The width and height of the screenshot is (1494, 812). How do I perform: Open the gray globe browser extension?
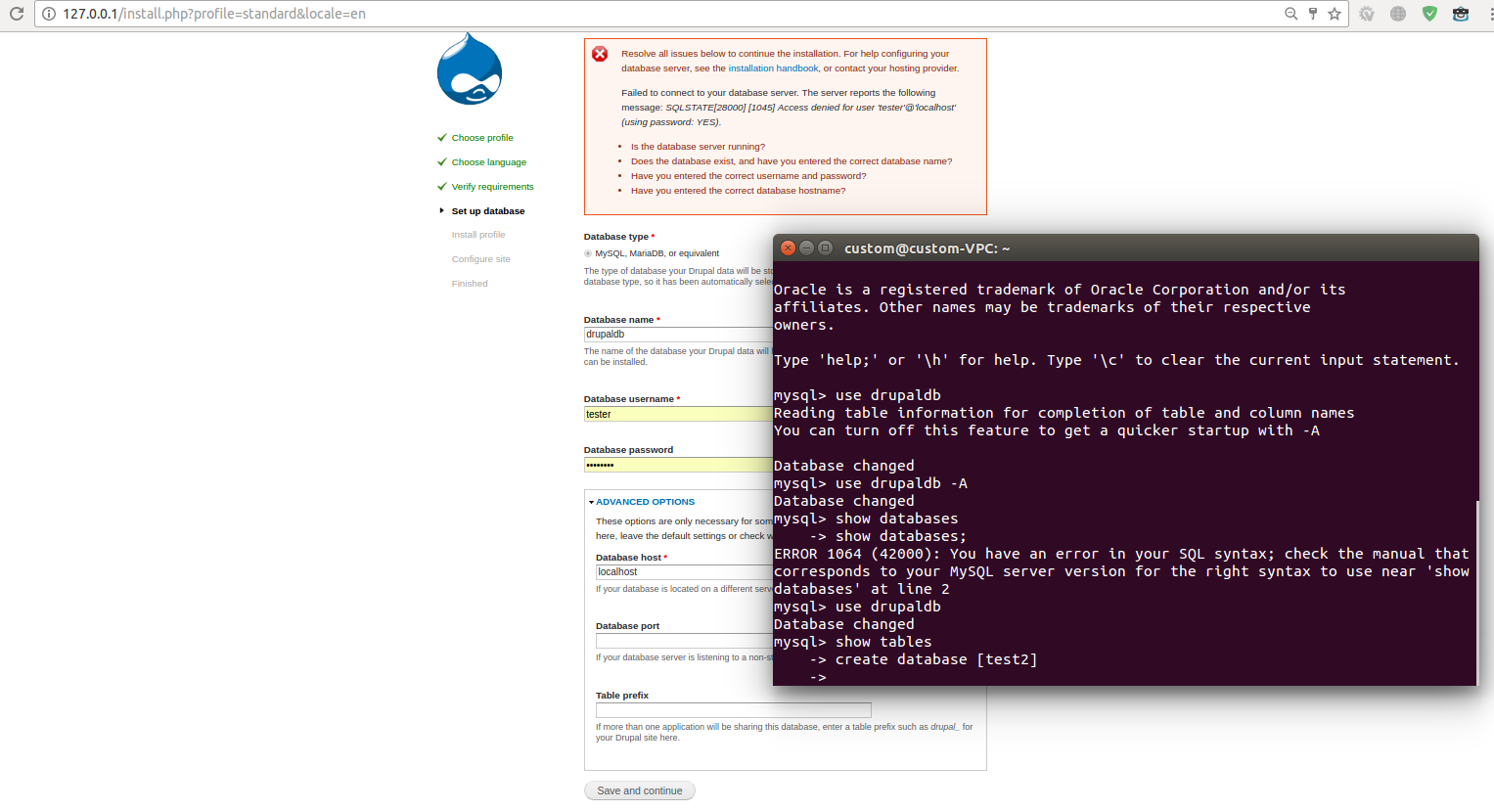(x=1398, y=14)
